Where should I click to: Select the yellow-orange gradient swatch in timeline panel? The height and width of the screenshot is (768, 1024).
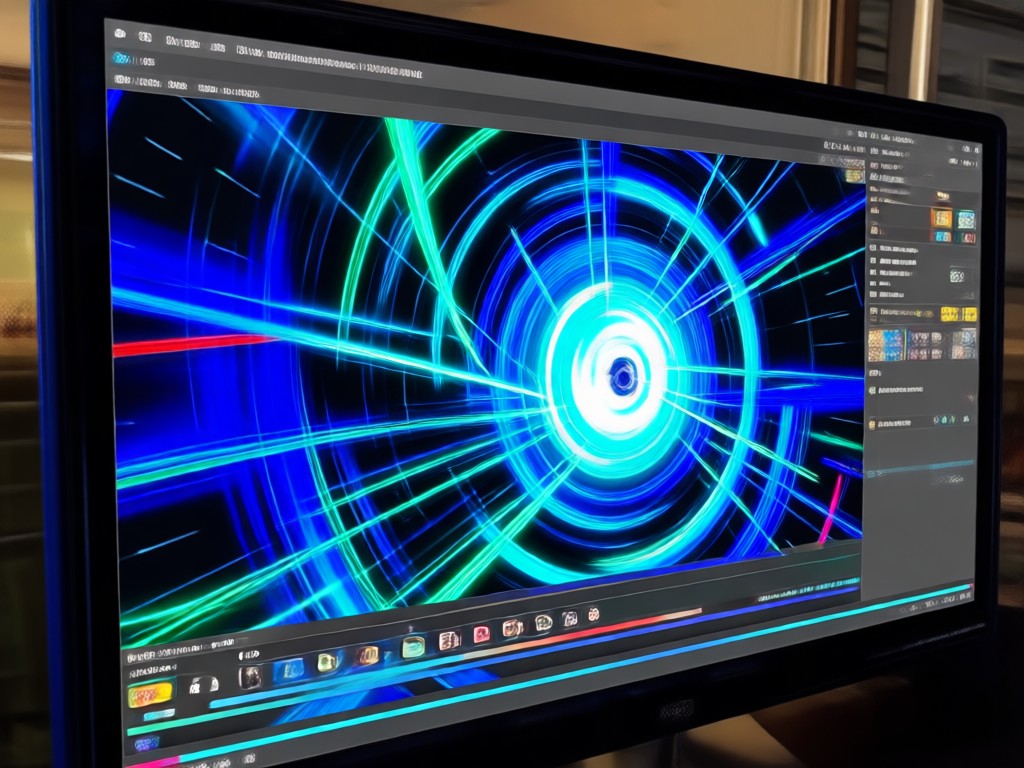click(151, 694)
